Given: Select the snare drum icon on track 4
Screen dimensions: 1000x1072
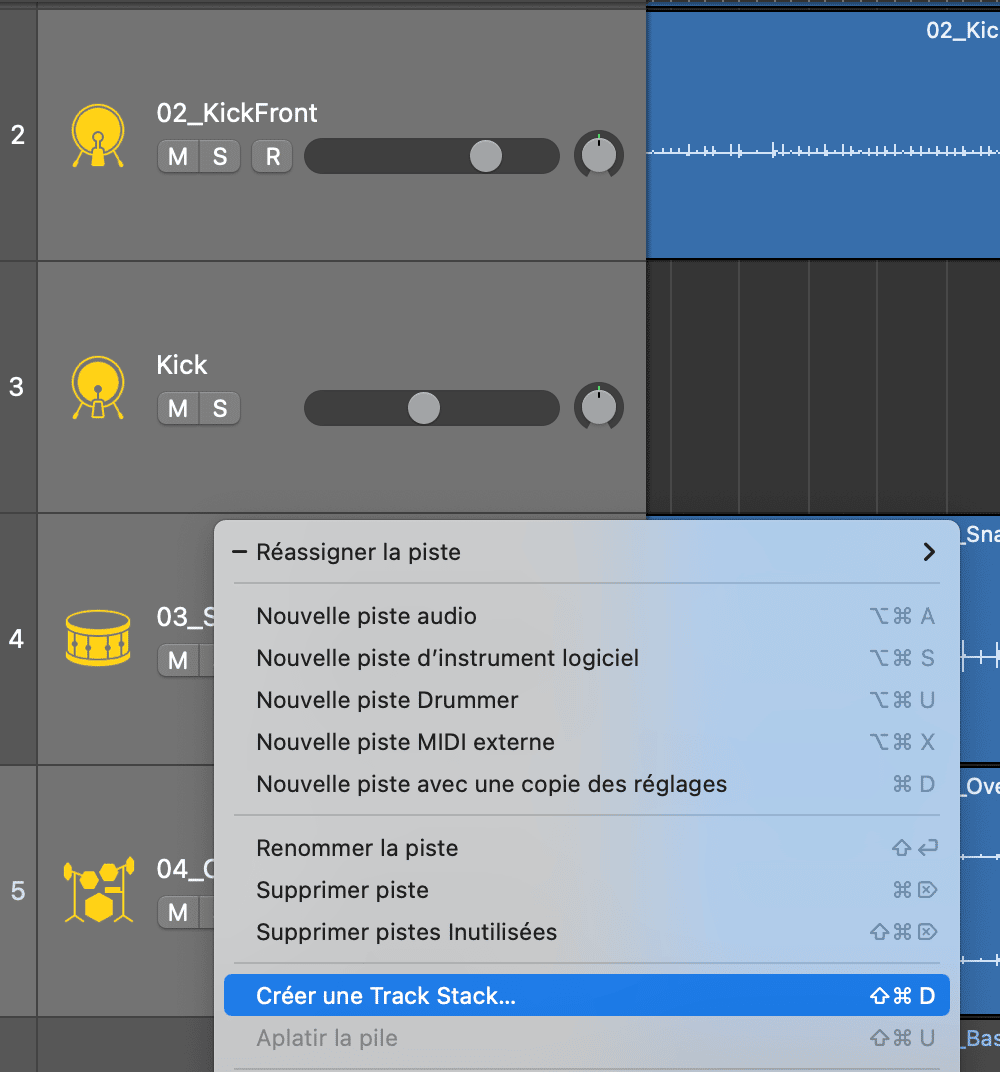Looking at the screenshot, I should coord(98,638).
